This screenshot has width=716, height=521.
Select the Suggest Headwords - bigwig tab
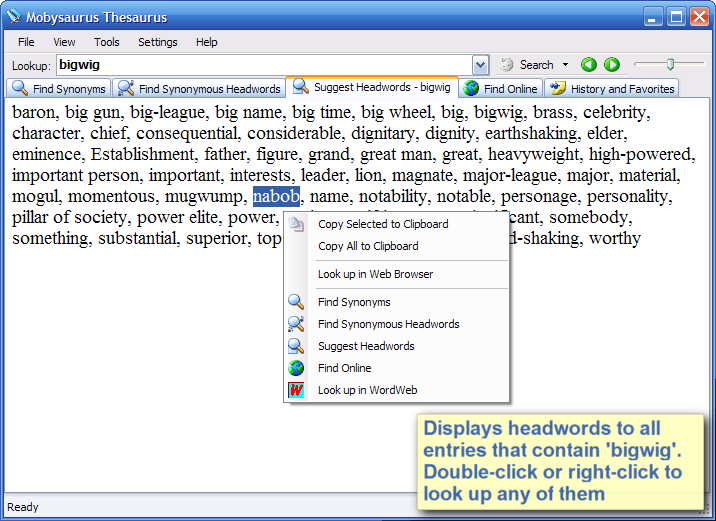click(372, 87)
